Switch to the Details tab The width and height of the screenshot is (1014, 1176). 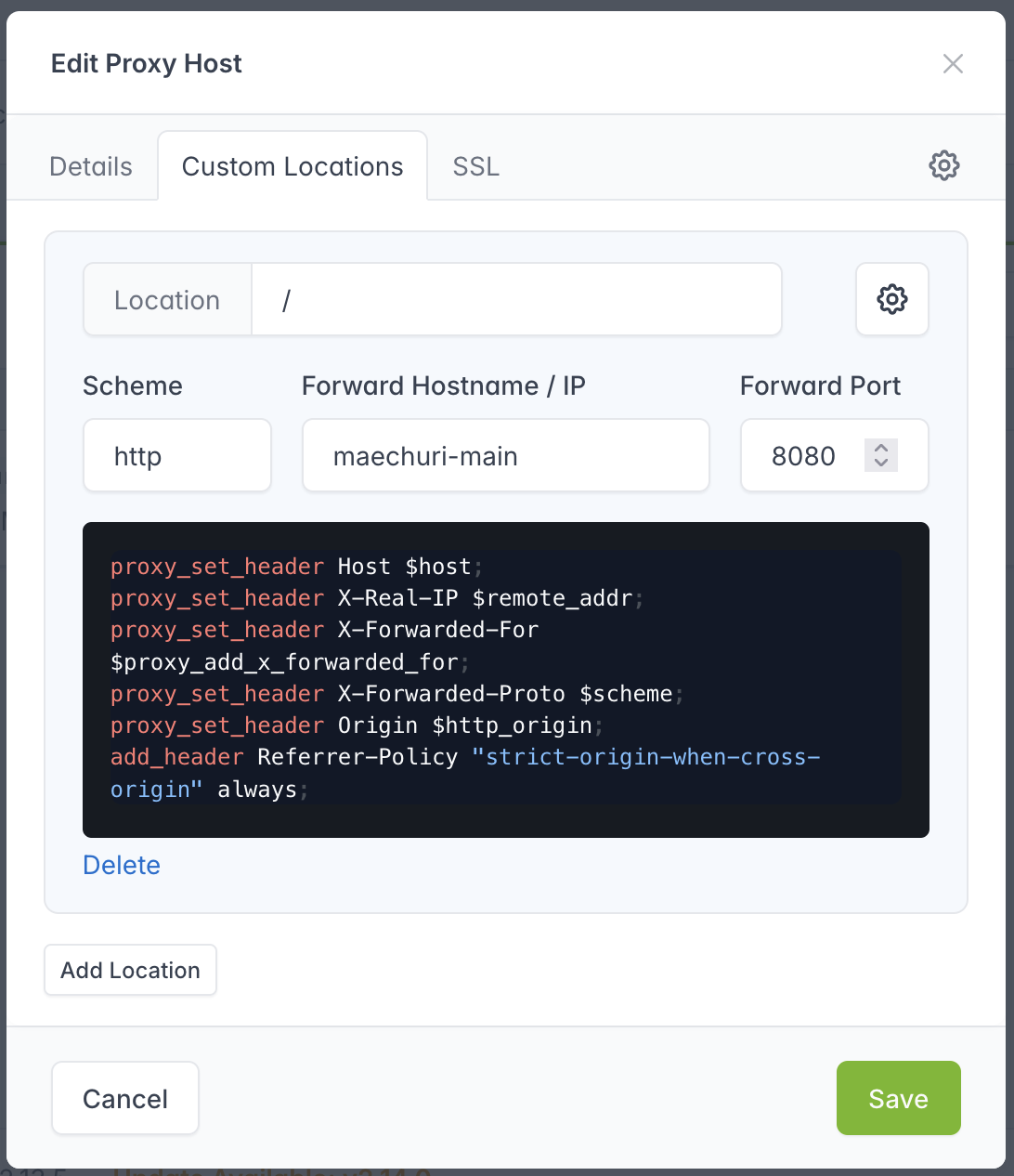point(91,166)
